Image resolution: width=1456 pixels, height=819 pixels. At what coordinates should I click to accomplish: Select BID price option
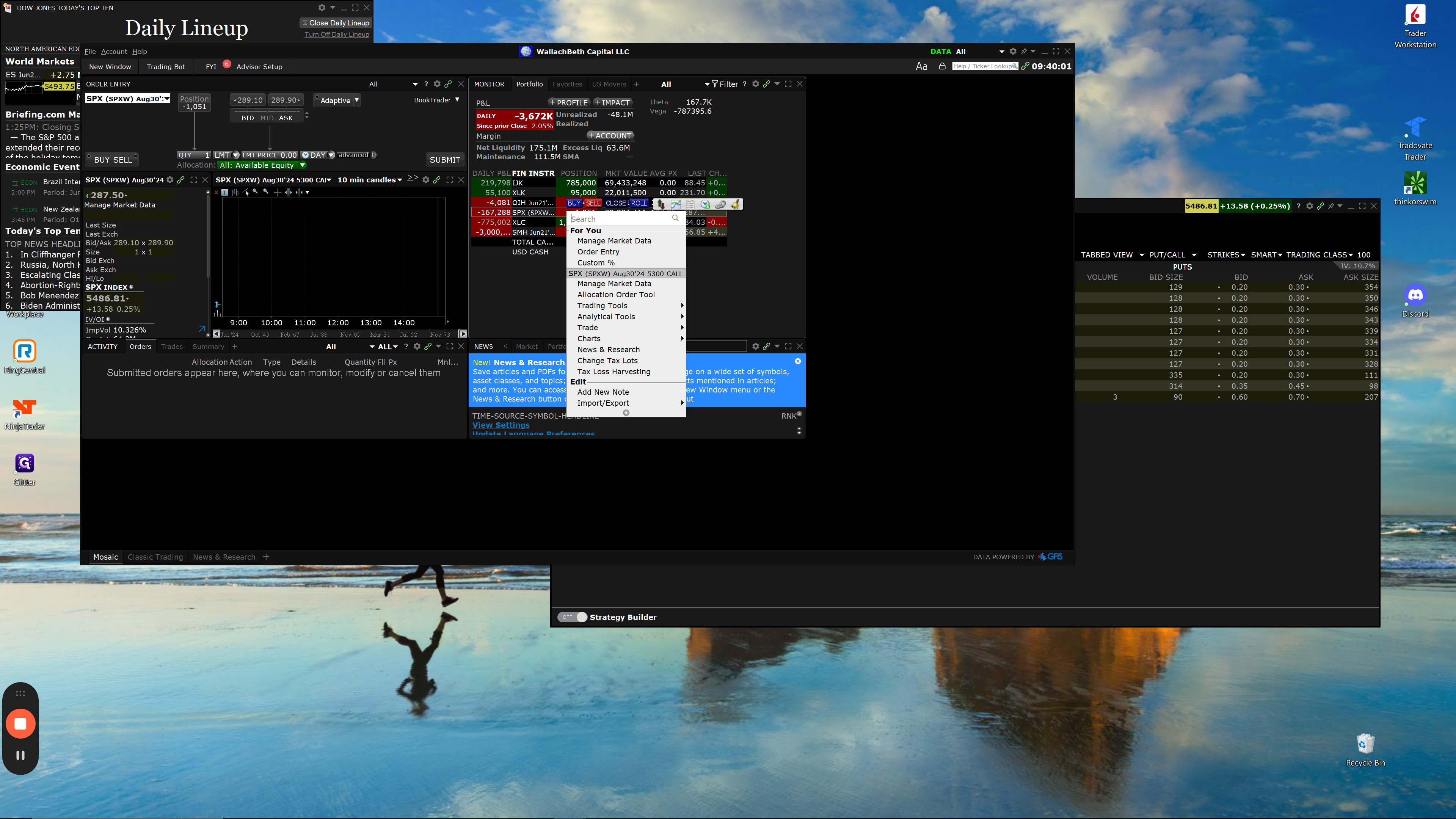click(x=248, y=118)
